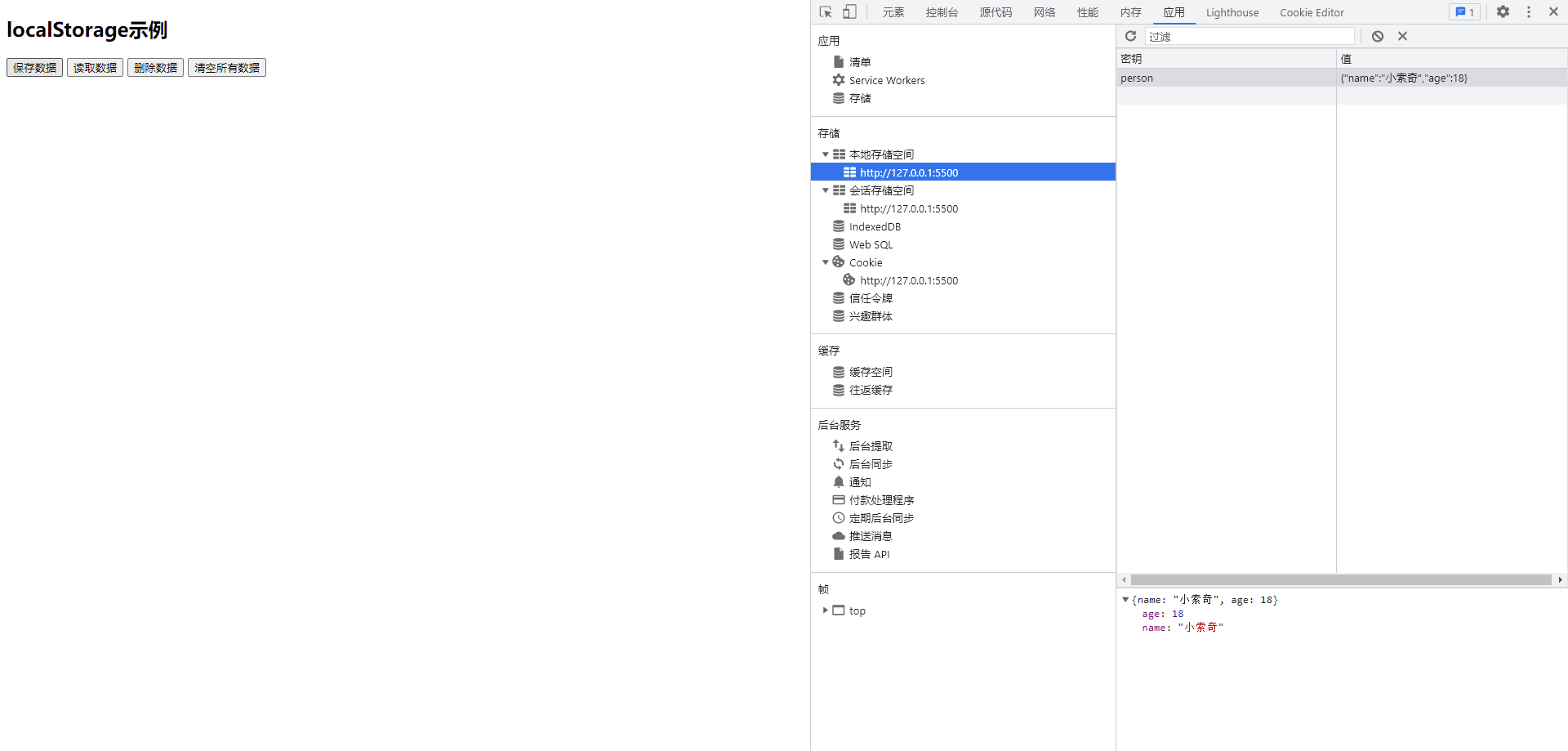Switch to the 控制台 tab
The height and width of the screenshot is (751, 1568).
(942, 12)
